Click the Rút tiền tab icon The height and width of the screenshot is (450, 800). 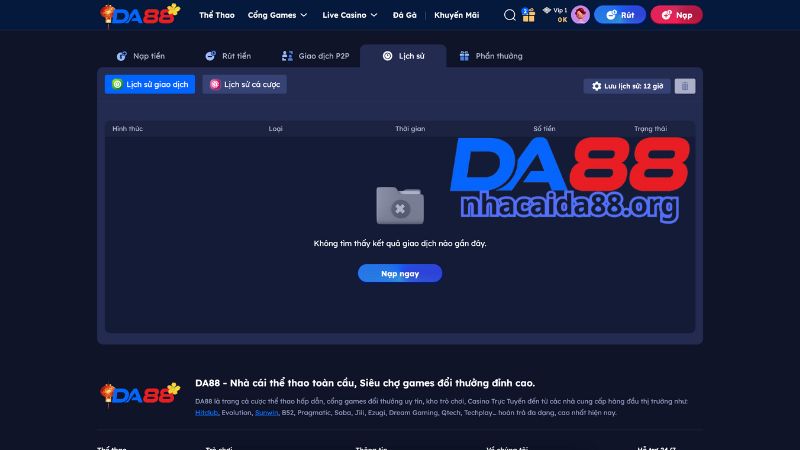(210, 56)
